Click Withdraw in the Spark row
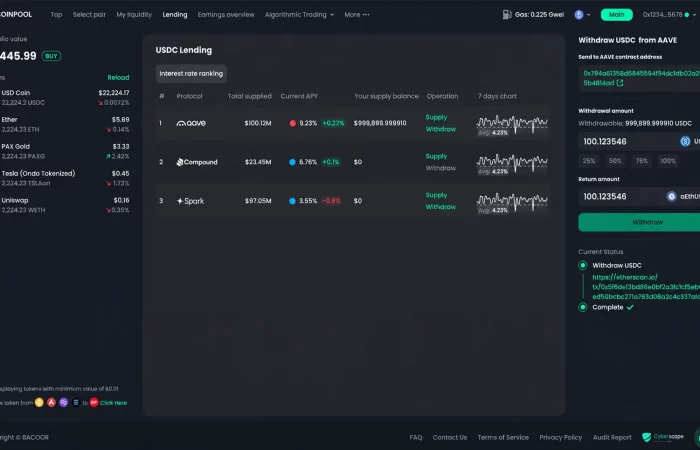This screenshot has width=700, height=450. (x=441, y=207)
